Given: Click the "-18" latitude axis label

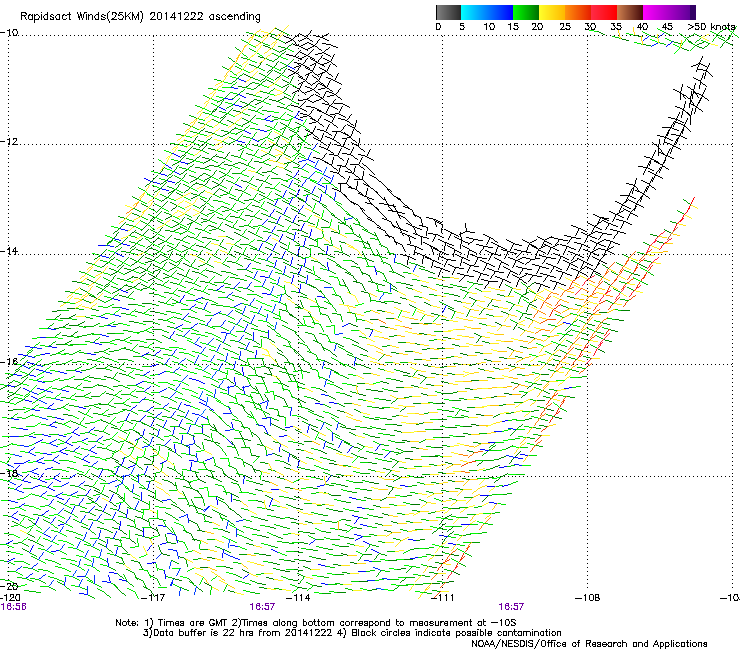Looking at the screenshot, I should tap(9, 473).
